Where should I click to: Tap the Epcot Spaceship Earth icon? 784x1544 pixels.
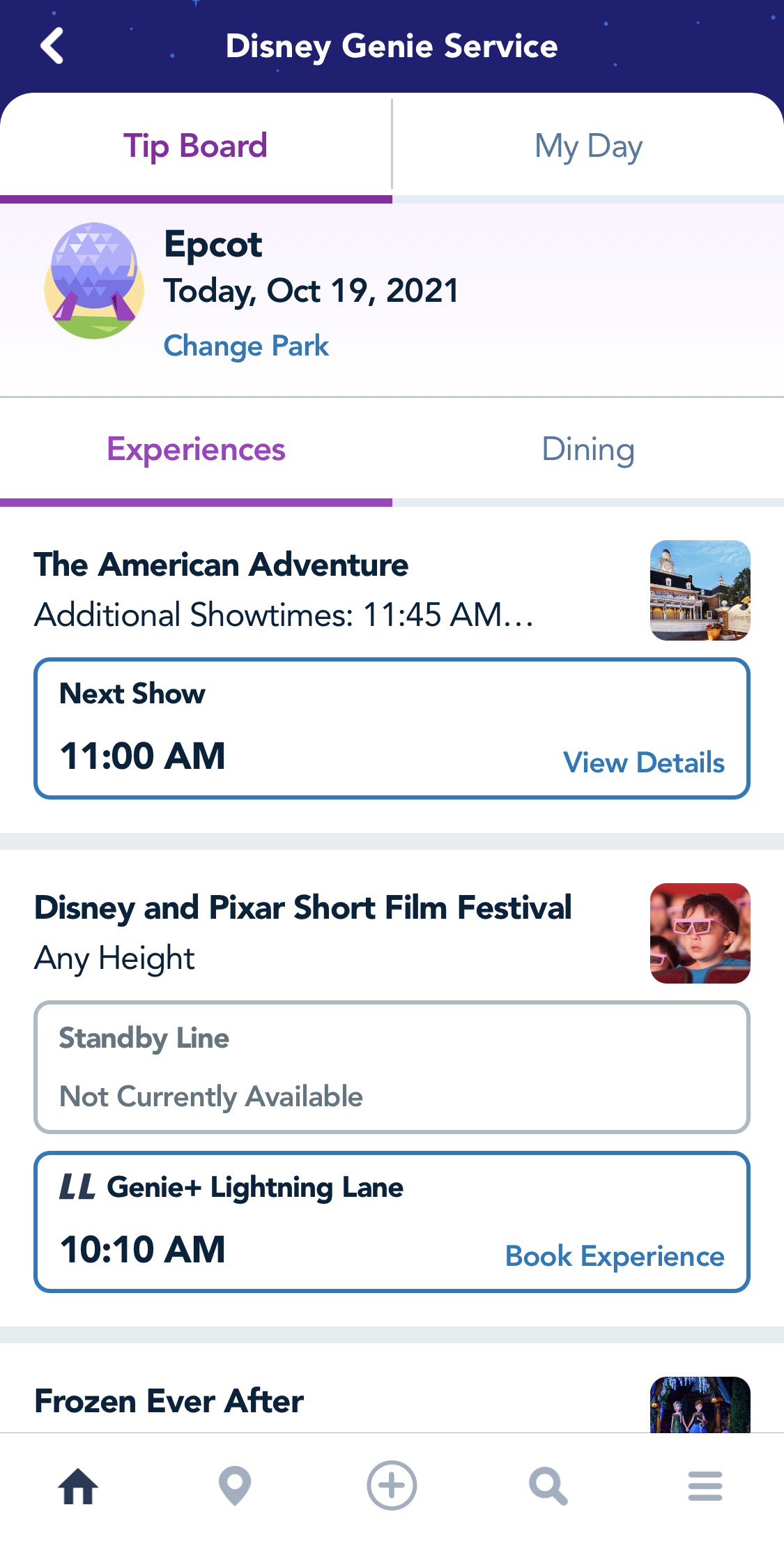point(94,281)
